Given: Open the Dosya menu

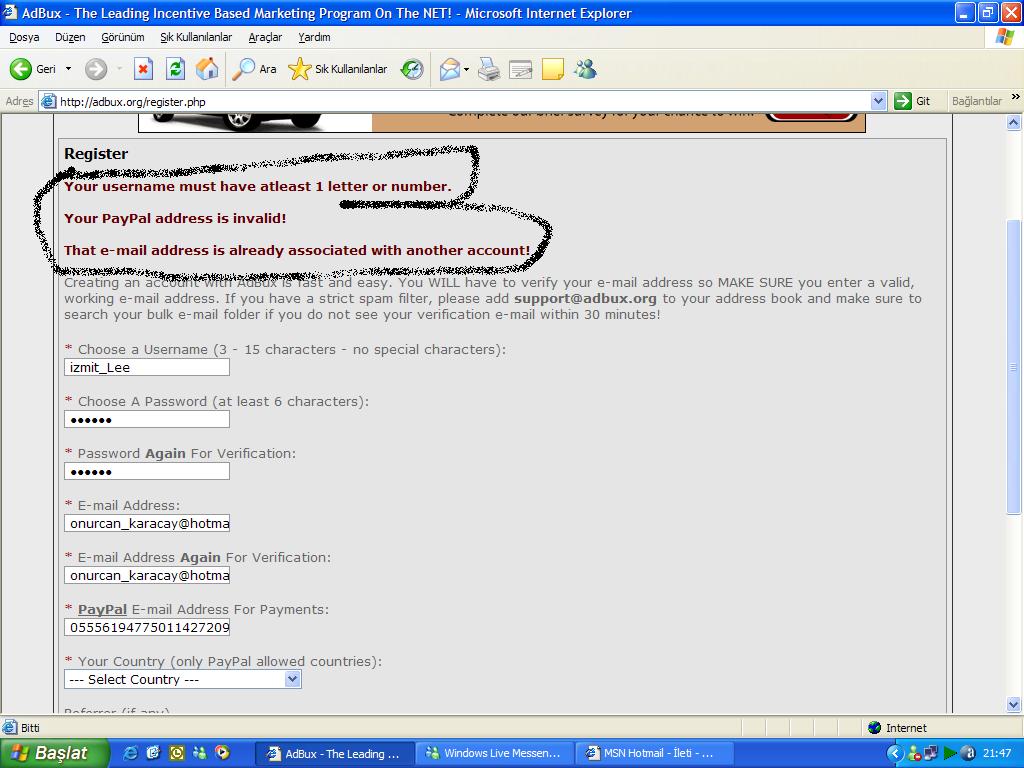Looking at the screenshot, I should click(x=24, y=37).
